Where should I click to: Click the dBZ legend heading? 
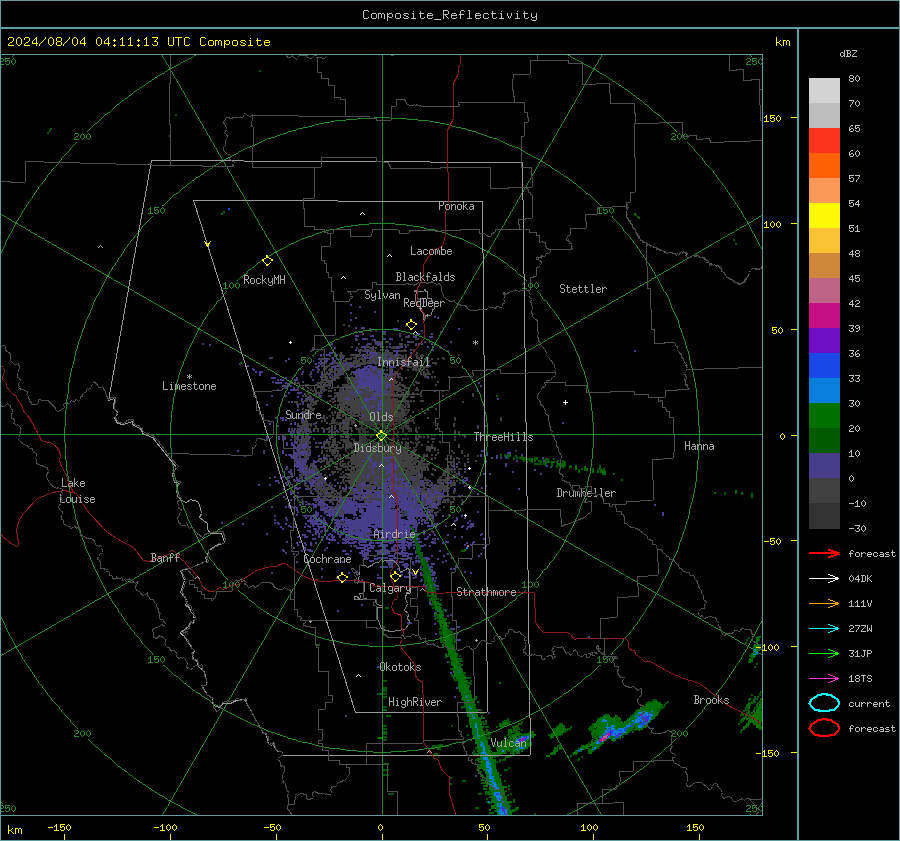tap(848, 54)
